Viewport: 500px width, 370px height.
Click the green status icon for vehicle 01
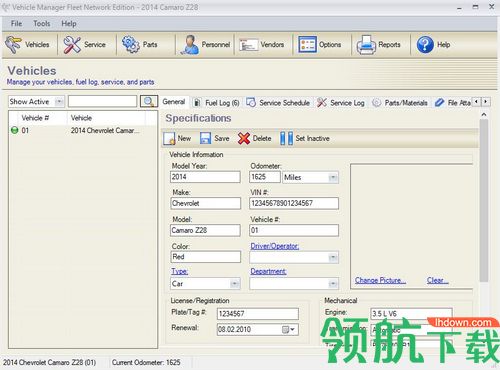click(x=14, y=130)
